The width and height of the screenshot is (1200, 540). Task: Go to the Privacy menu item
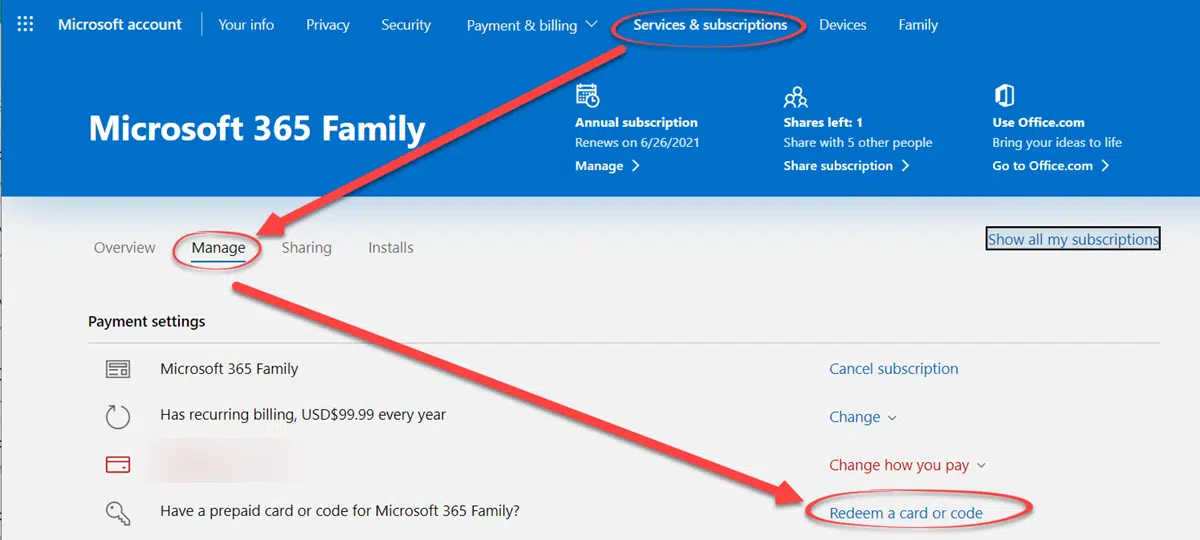click(x=328, y=25)
